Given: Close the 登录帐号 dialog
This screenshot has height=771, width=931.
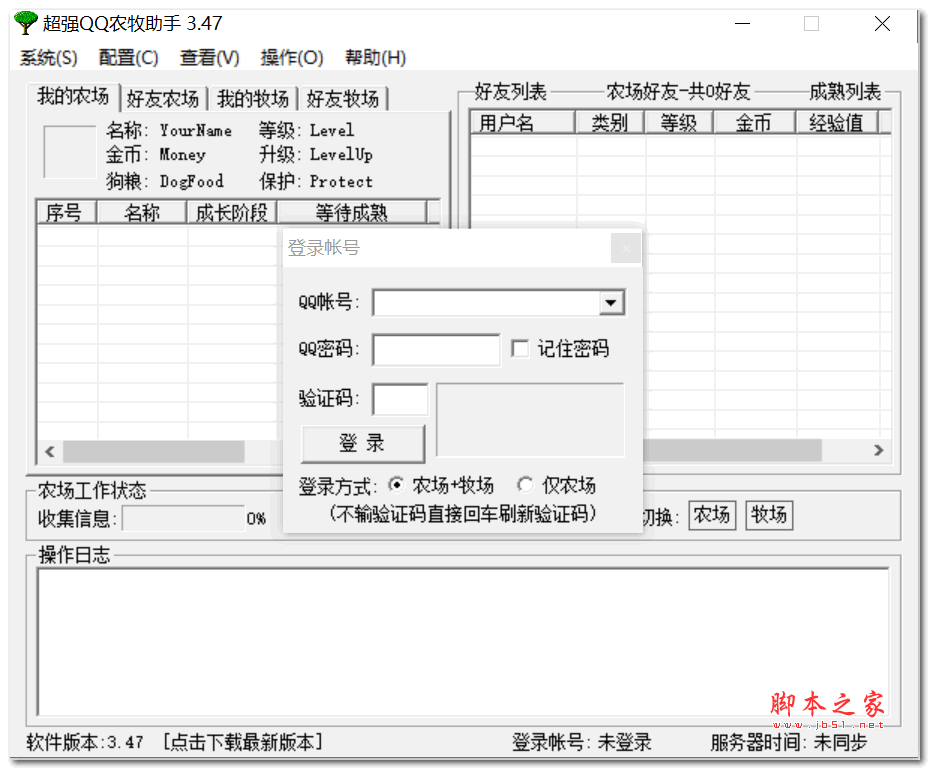Looking at the screenshot, I should [x=625, y=248].
